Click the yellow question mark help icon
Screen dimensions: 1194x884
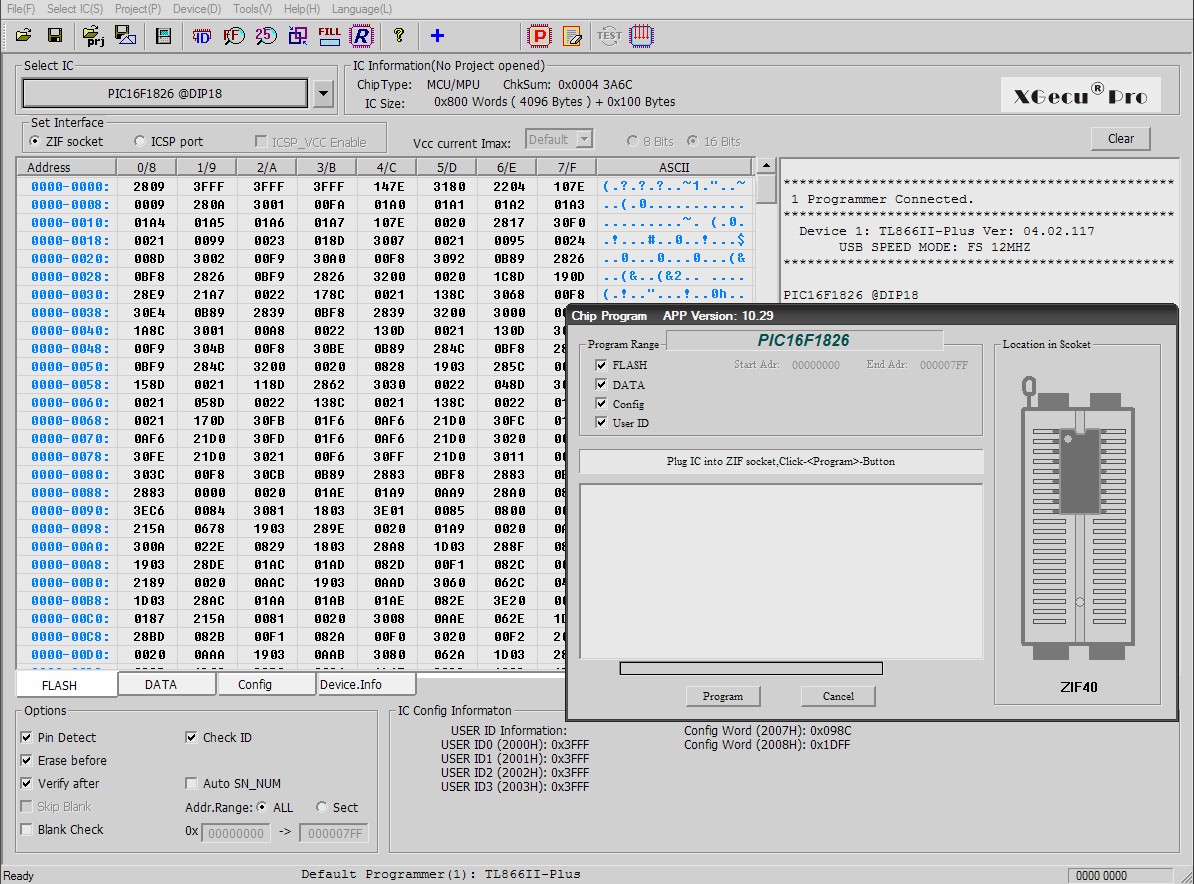coord(399,36)
